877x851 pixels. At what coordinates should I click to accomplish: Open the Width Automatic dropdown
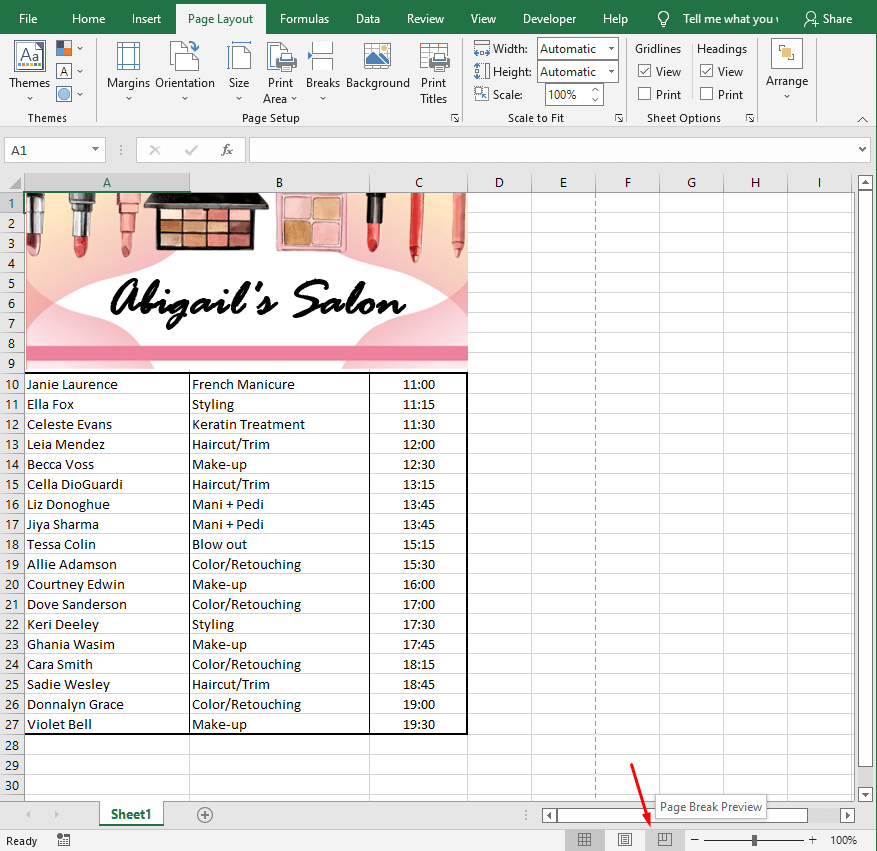coord(610,48)
